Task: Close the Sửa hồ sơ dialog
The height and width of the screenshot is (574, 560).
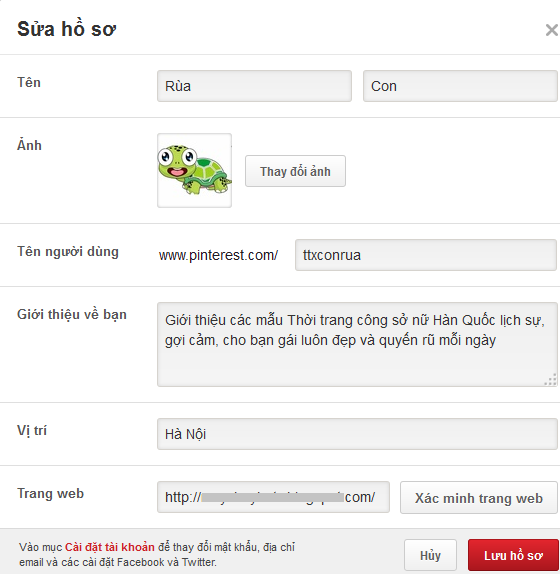Action: (x=552, y=30)
